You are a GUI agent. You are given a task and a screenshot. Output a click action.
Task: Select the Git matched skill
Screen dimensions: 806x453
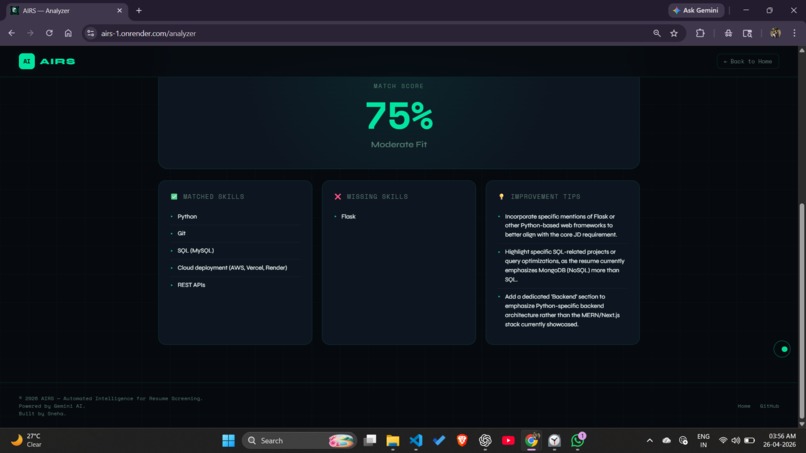181,233
